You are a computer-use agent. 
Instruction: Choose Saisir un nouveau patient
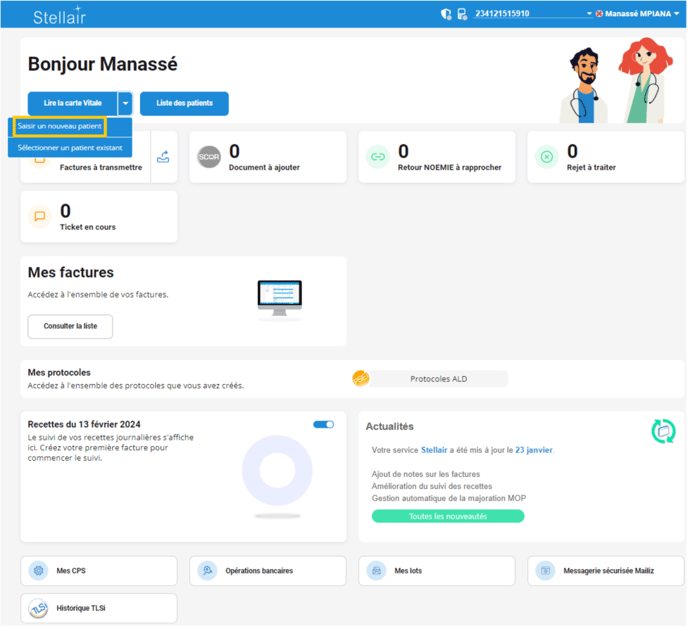pyautogui.click(x=59, y=127)
